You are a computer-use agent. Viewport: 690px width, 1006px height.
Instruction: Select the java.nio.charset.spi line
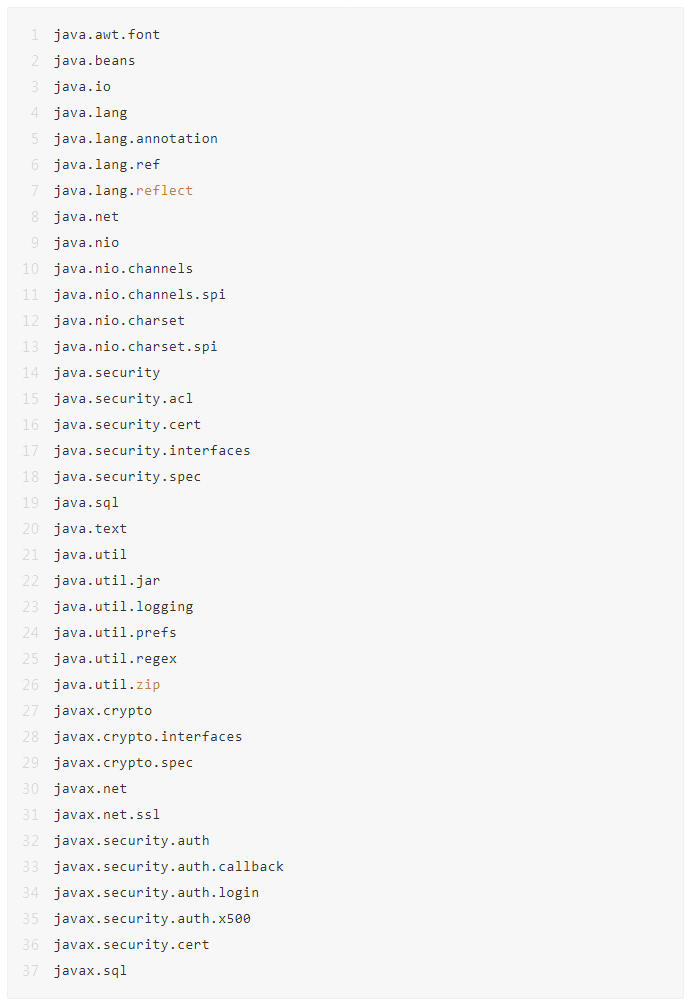pos(135,347)
